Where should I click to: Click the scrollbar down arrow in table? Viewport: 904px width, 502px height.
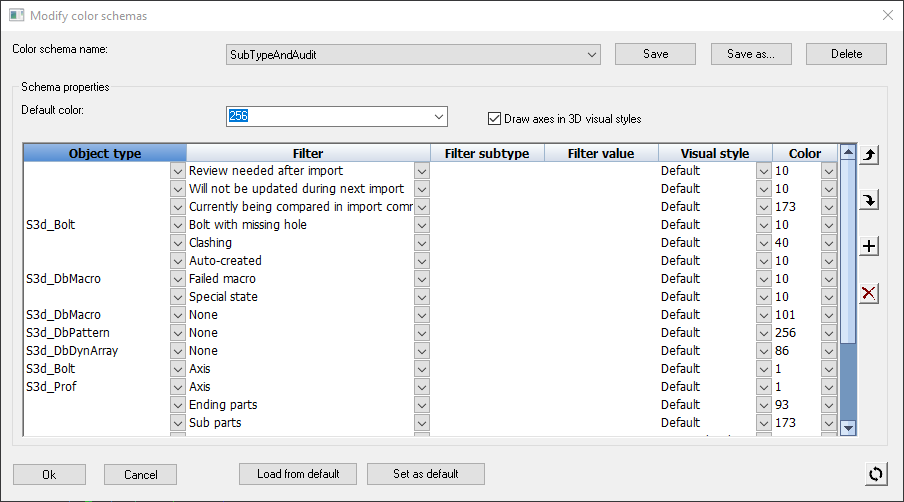(x=848, y=428)
